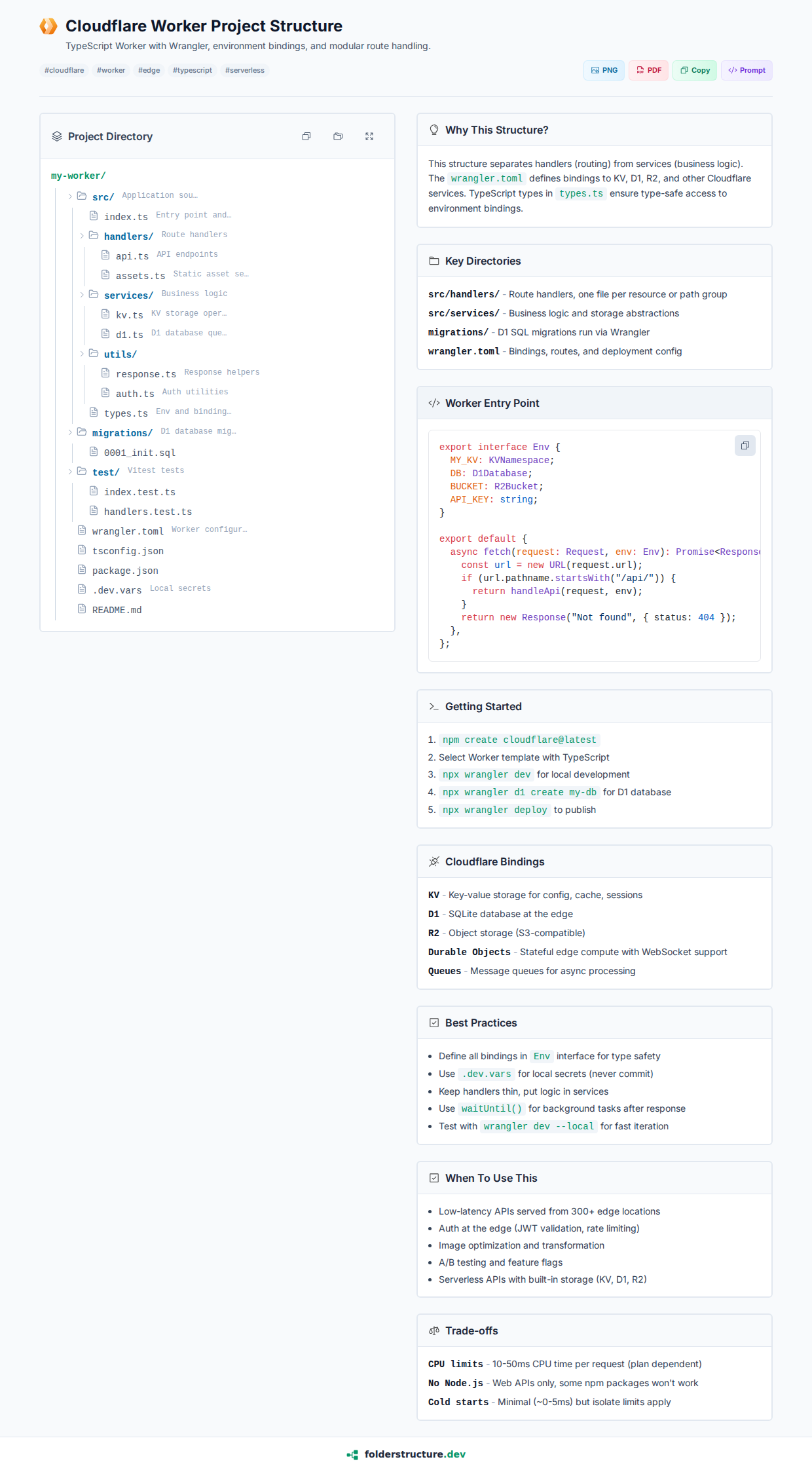Click the copy icon in Project Directory header

(x=306, y=136)
